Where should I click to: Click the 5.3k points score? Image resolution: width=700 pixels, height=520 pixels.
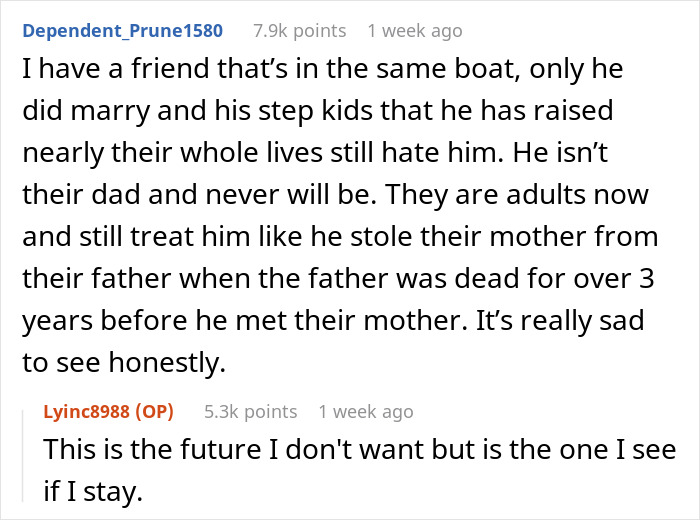(250, 411)
